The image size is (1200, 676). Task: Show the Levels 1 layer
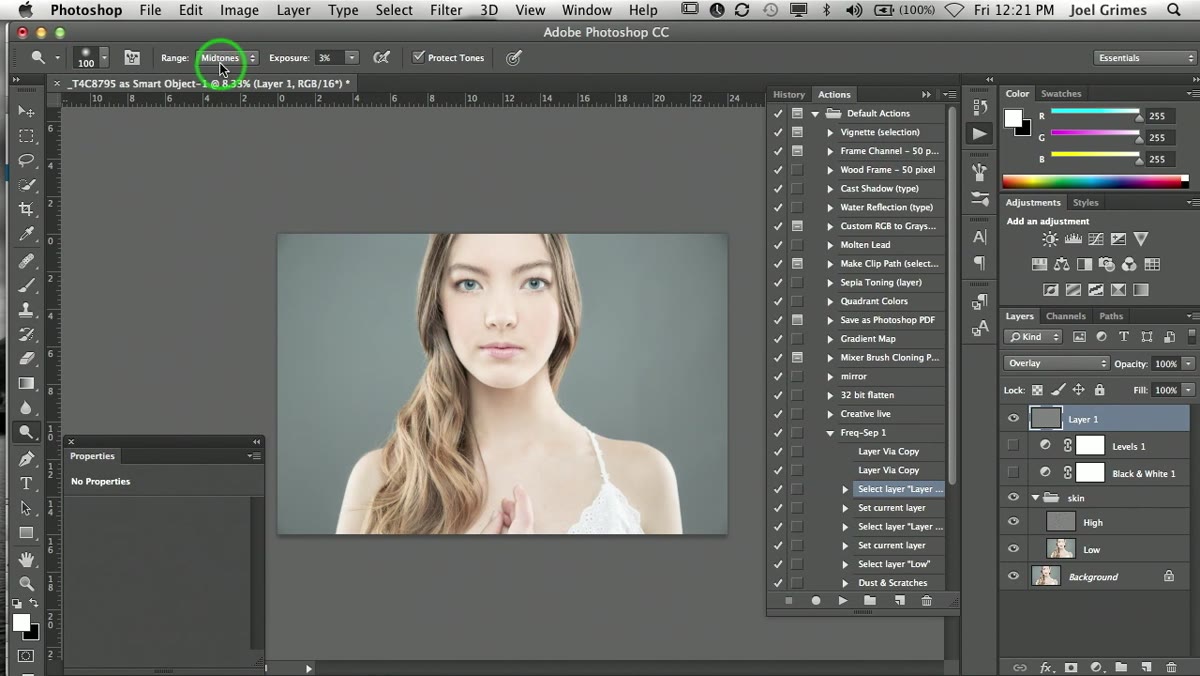(1013, 446)
